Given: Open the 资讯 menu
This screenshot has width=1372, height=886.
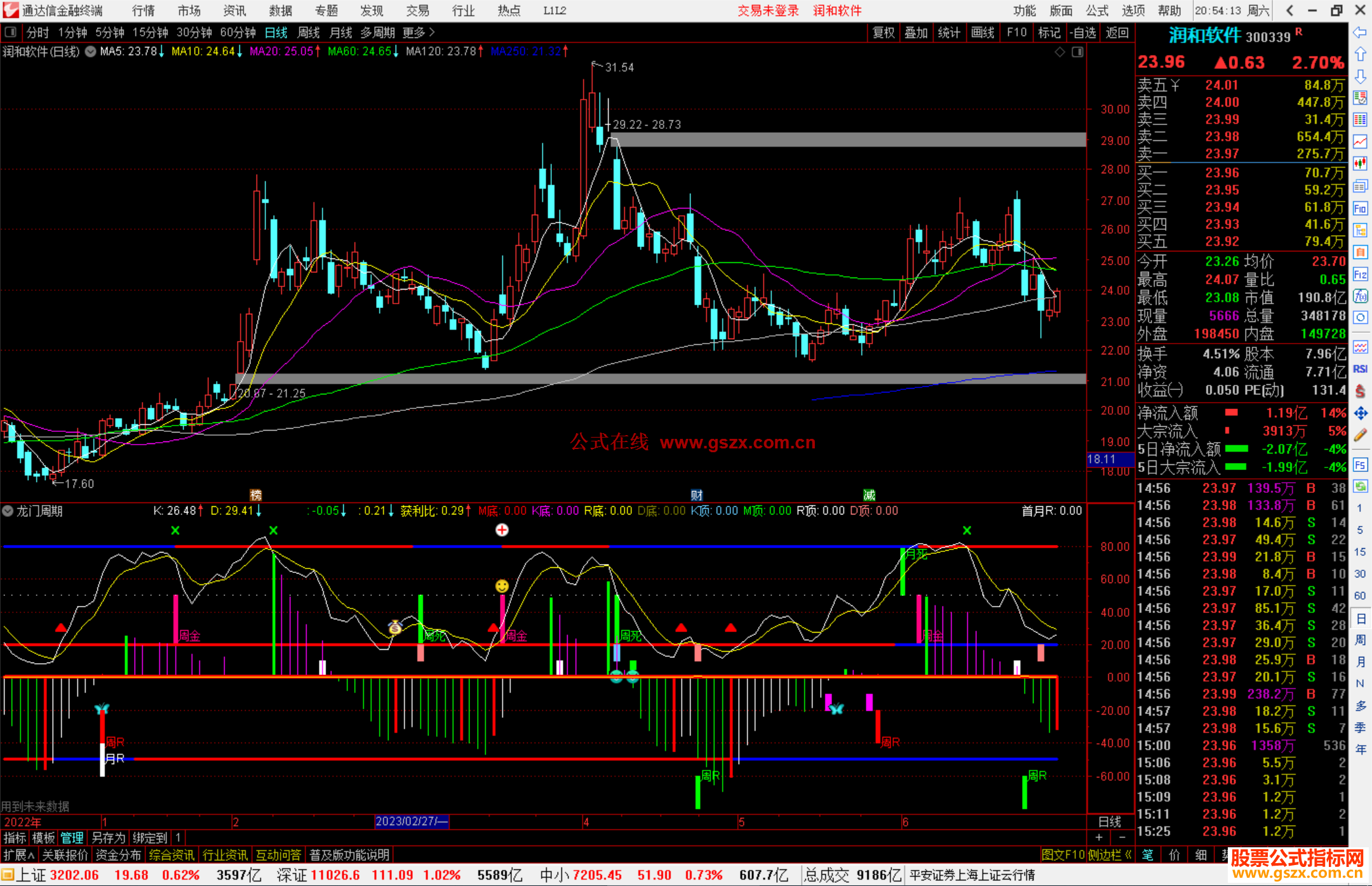Looking at the screenshot, I should click(234, 10).
